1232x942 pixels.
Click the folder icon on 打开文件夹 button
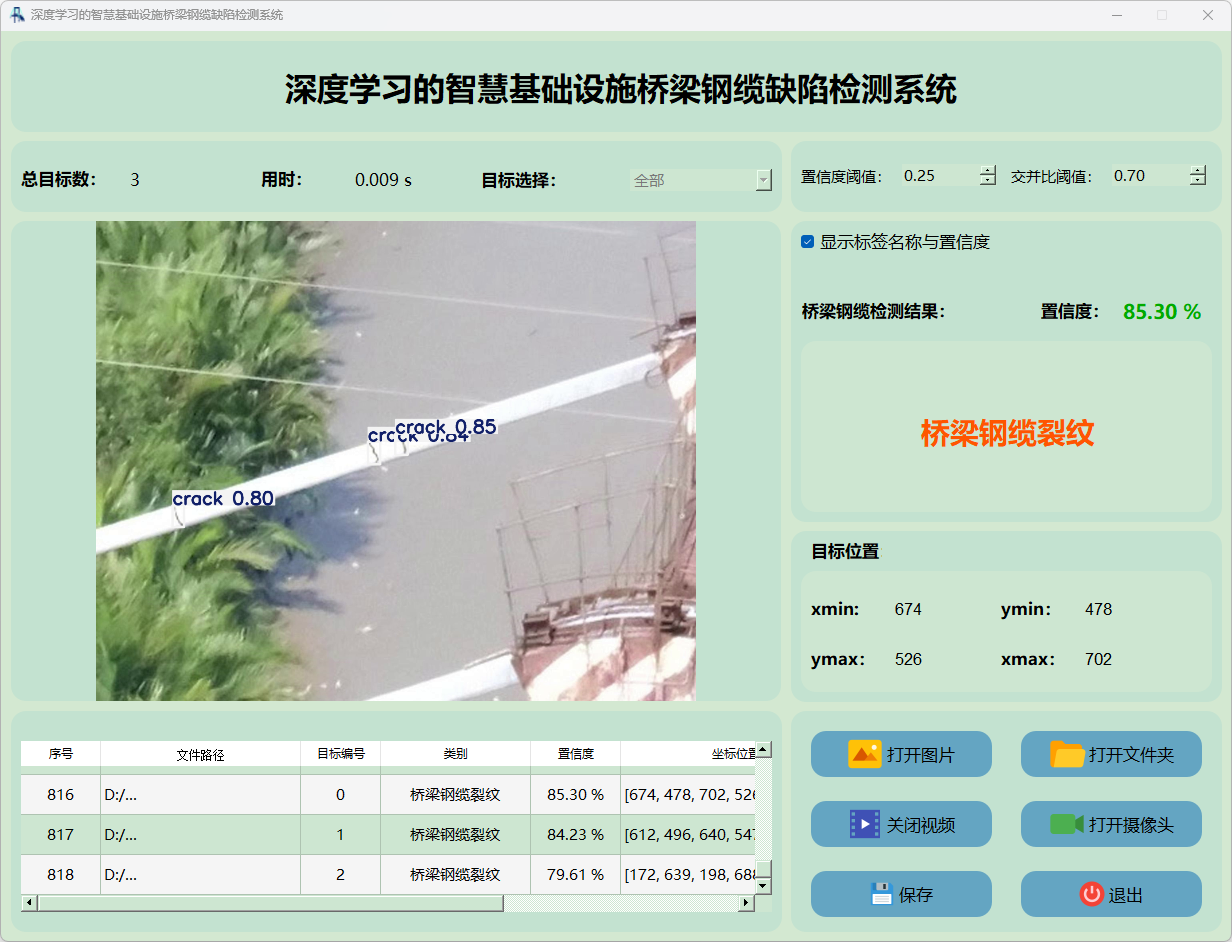(1067, 754)
